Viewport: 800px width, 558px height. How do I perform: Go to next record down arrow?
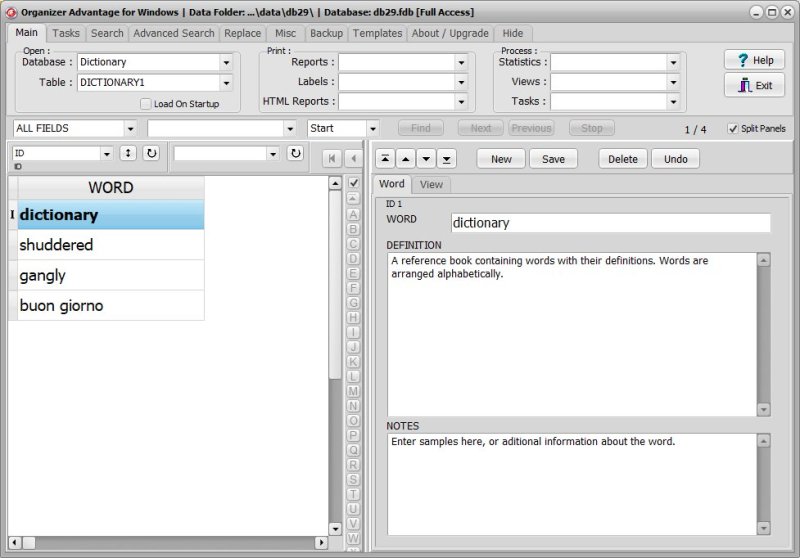tap(426, 159)
